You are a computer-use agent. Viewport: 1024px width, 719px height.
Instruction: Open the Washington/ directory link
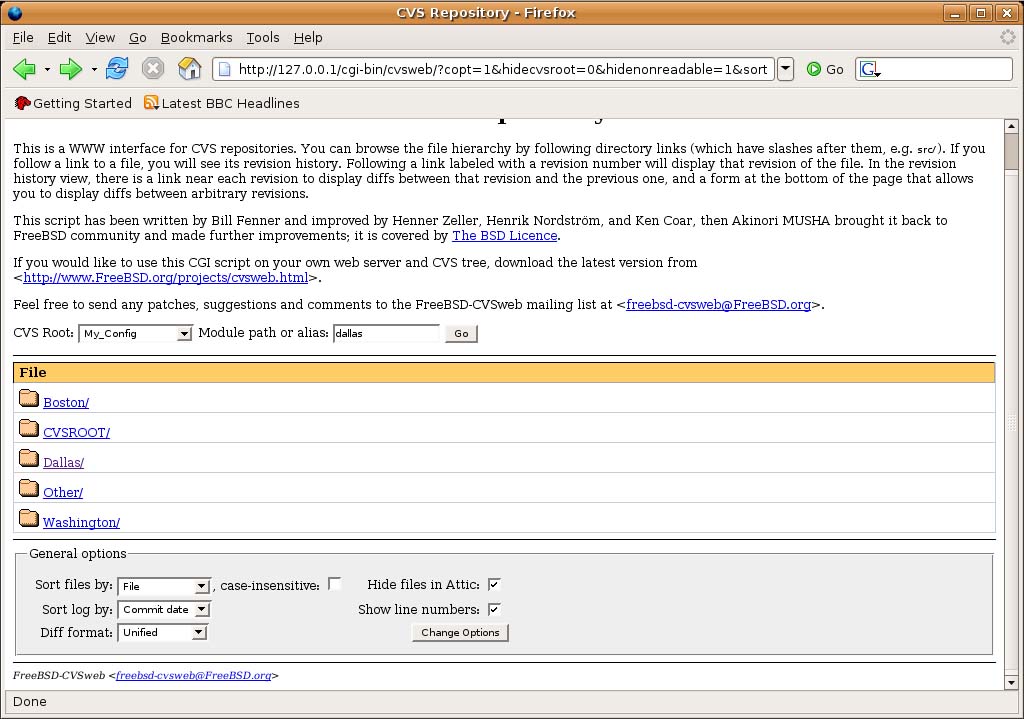(82, 522)
